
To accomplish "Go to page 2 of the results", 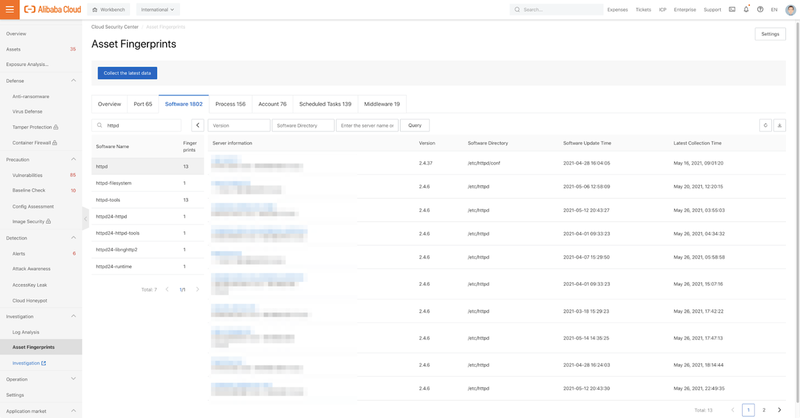I will (764, 410).
